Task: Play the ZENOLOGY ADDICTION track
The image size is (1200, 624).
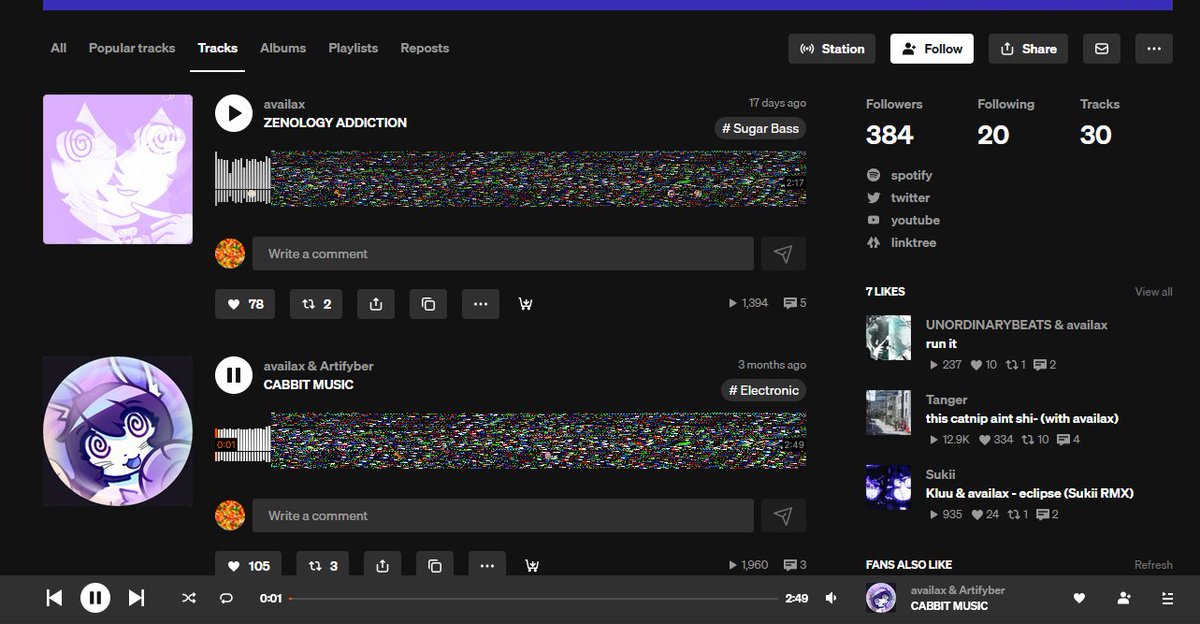Action: click(x=233, y=113)
